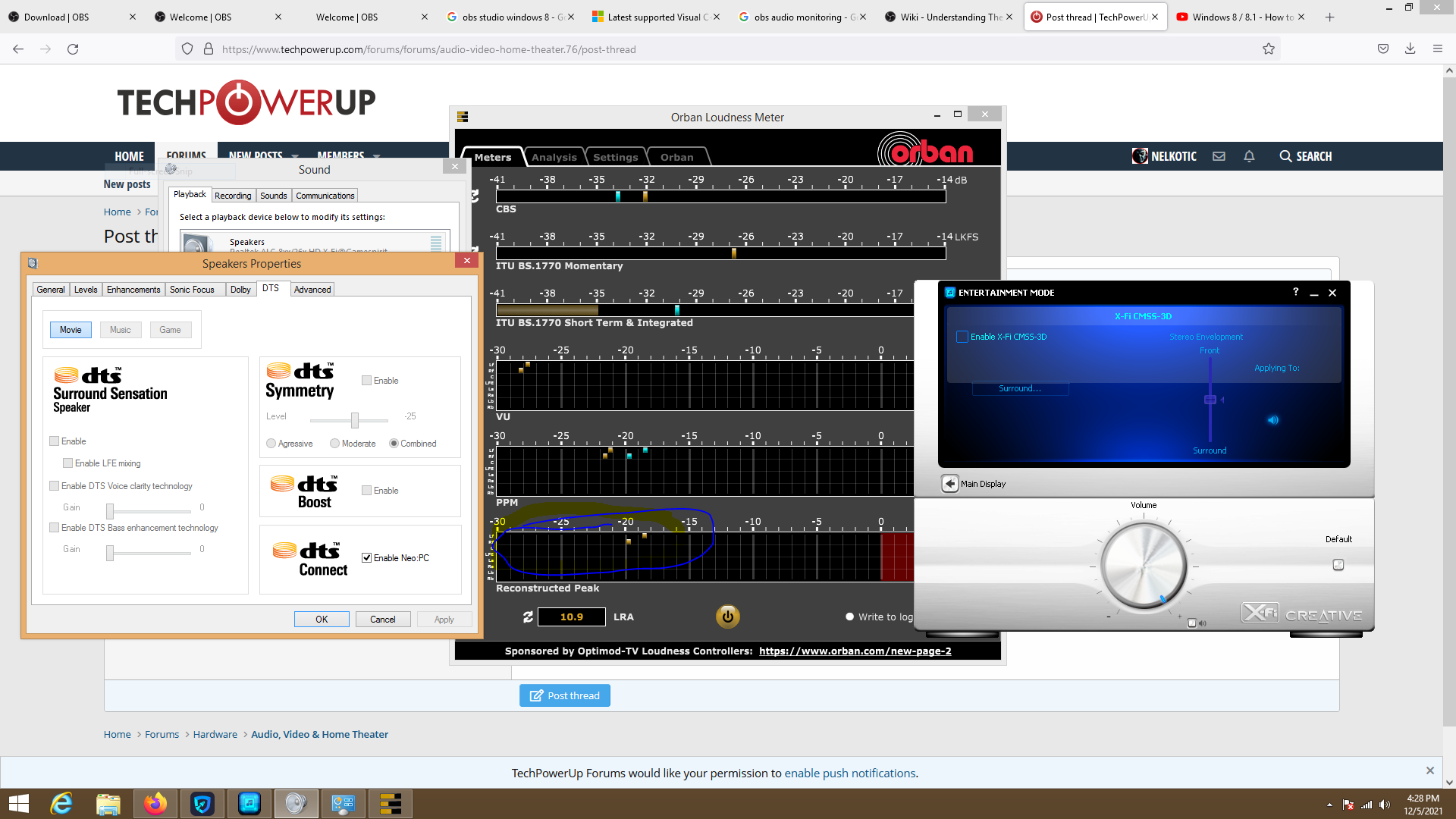Open Firefox downloads arrow
Screen dimensions: 1456x819
[x=1410, y=49]
